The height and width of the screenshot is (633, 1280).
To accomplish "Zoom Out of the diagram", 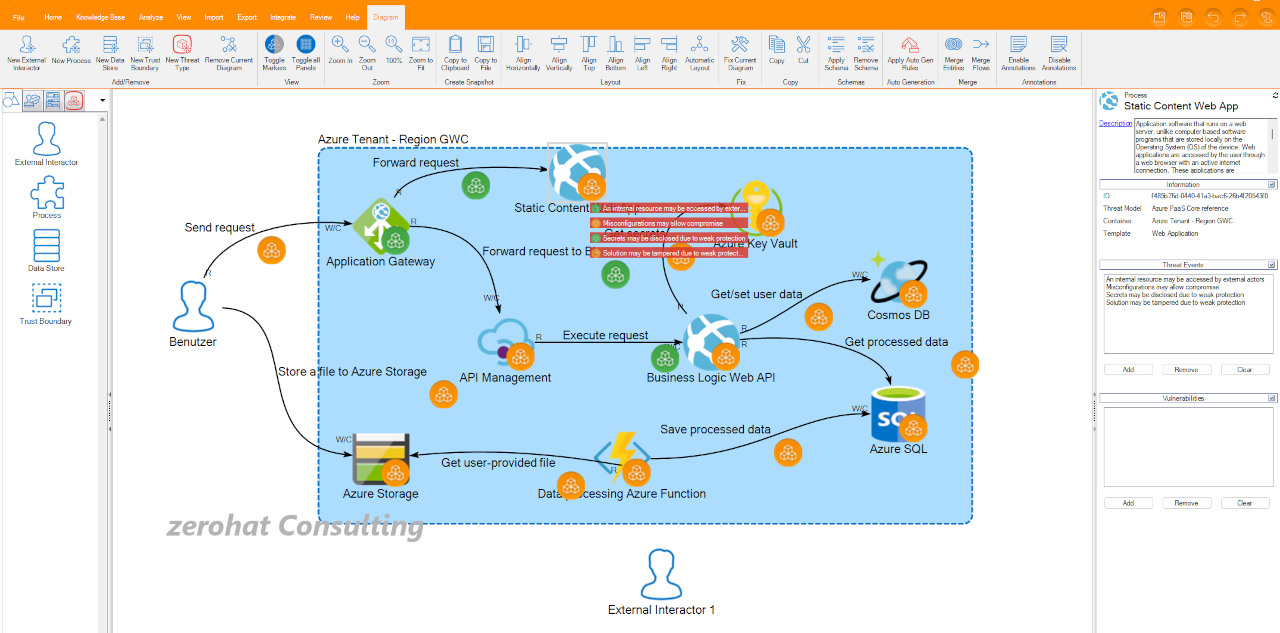I will coord(367,52).
